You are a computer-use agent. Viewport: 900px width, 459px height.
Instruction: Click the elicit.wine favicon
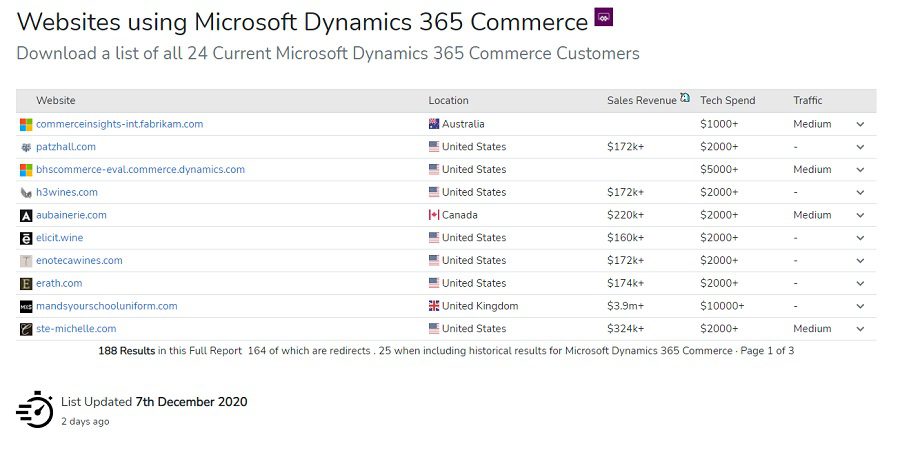pos(26,238)
